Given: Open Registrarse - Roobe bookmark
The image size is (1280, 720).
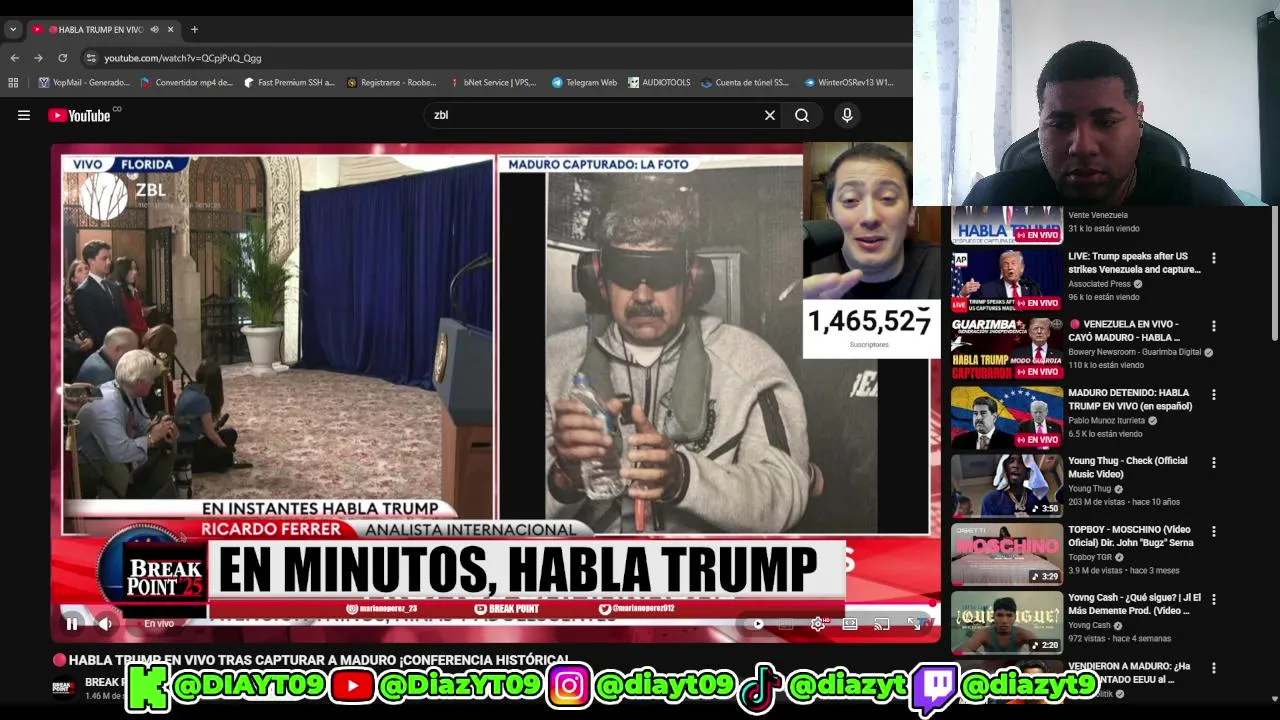Looking at the screenshot, I should point(391,83).
